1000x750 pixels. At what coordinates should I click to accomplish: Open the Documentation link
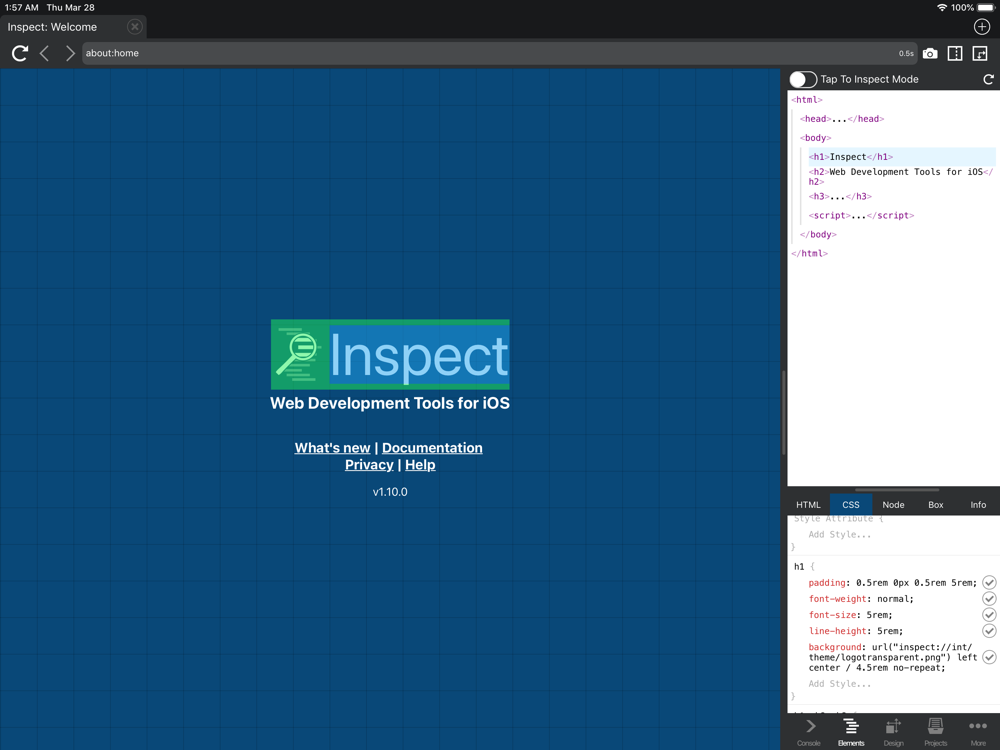pos(432,448)
